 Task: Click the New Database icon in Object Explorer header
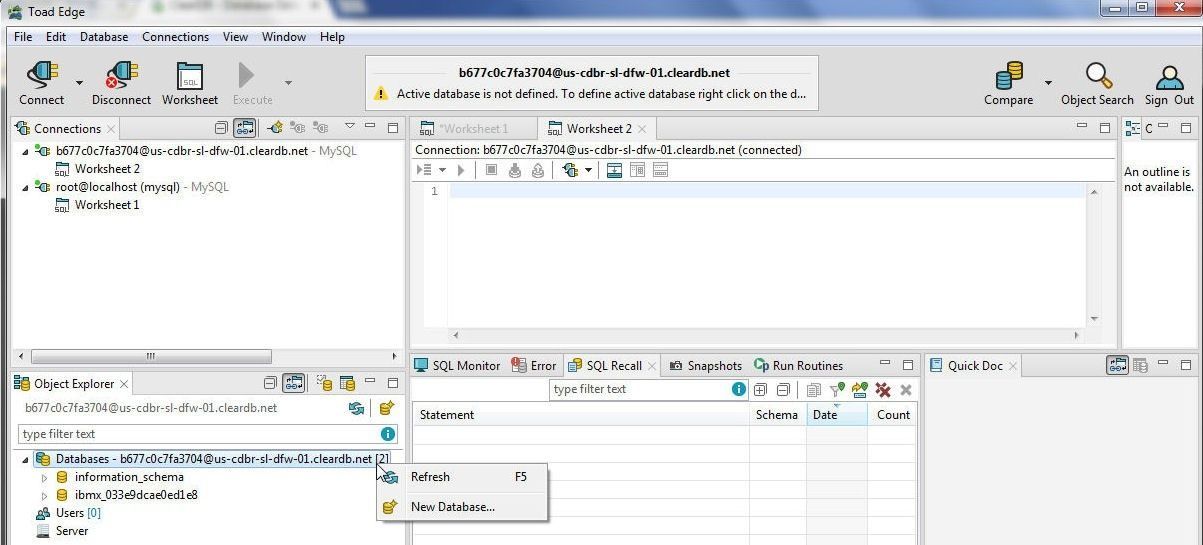point(387,408)
